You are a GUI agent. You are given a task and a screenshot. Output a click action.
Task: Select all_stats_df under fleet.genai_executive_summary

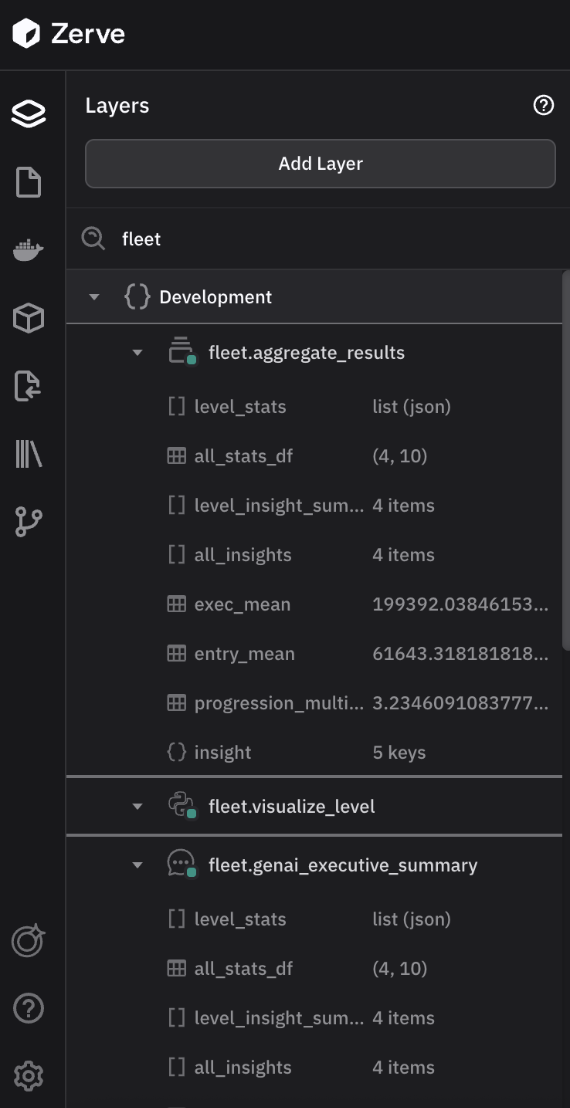click(243, 969)
